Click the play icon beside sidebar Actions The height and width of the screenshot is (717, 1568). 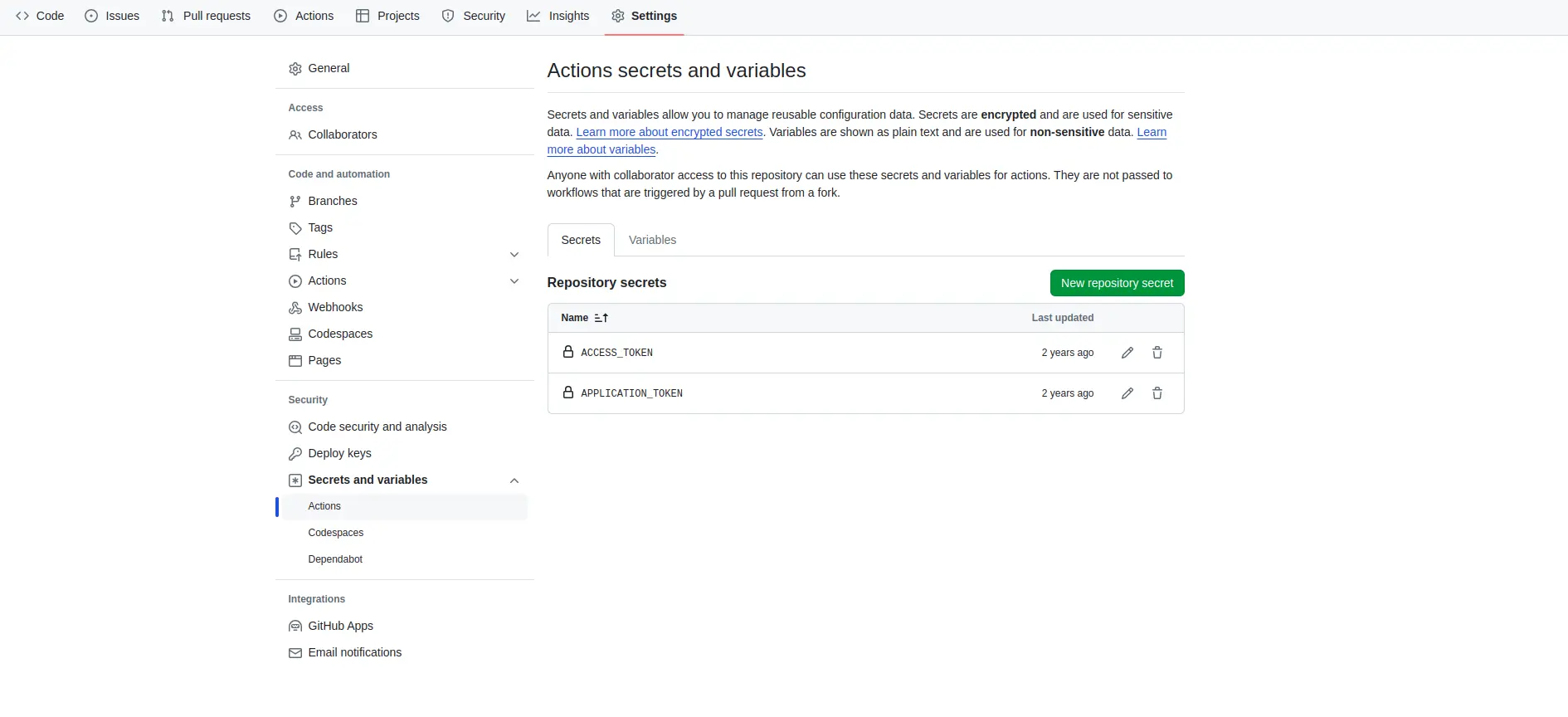point(295,281)
